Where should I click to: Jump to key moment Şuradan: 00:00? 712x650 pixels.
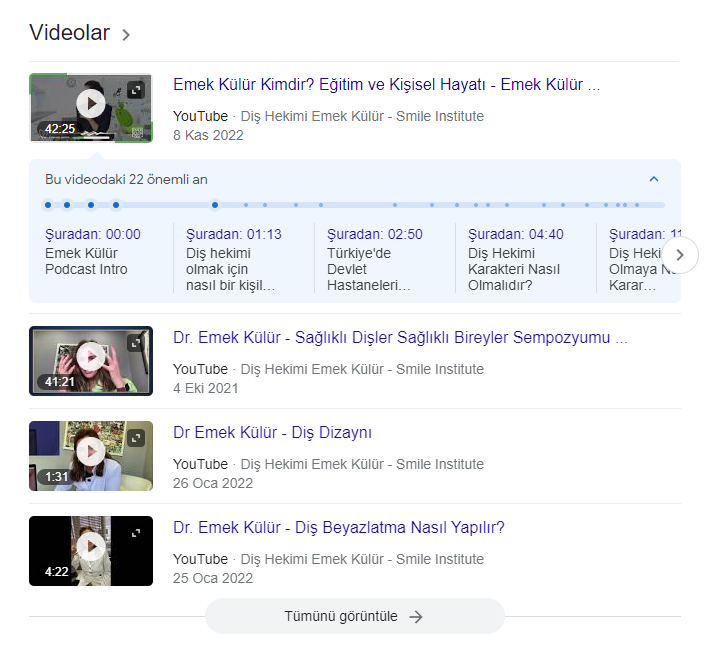click(x=93, y=234)
